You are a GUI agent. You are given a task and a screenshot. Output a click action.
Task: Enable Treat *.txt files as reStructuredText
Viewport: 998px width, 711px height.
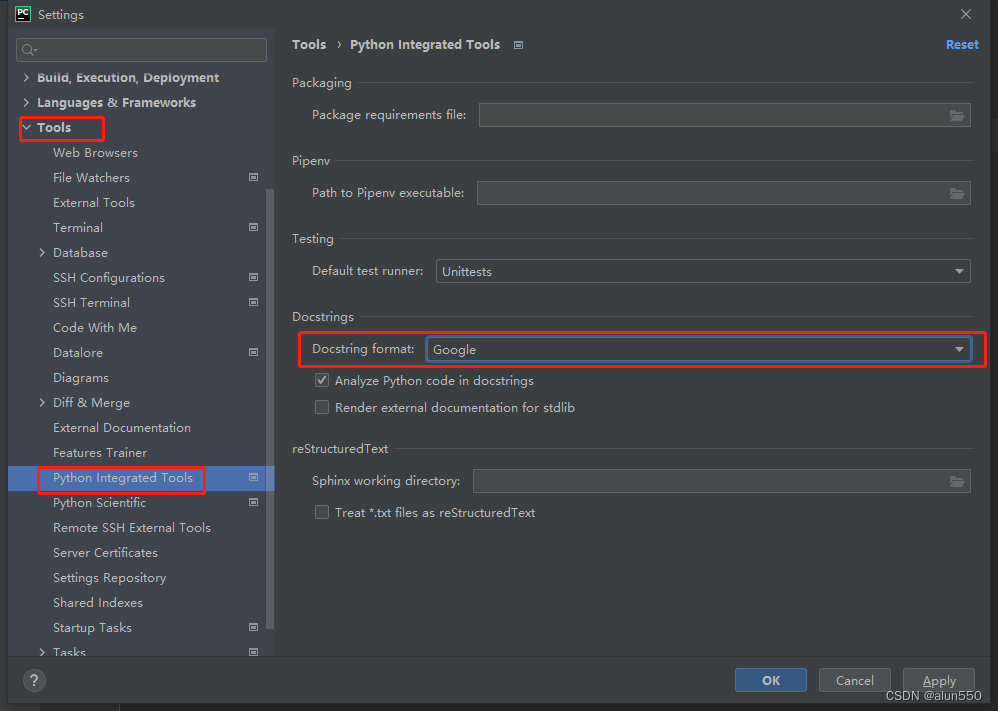(x=322, y=513)
